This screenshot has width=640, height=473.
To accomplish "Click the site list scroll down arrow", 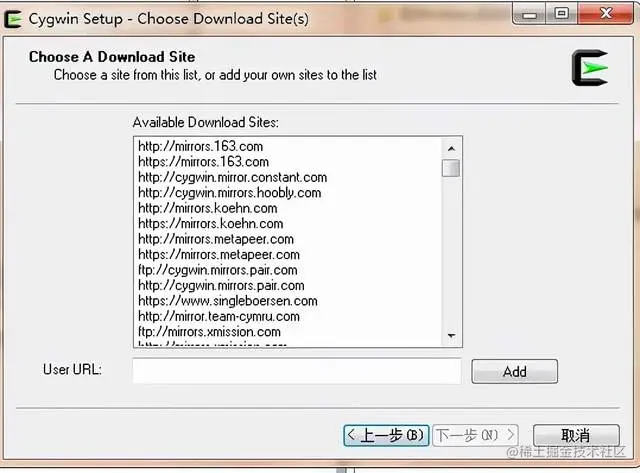I will point(451,335).
